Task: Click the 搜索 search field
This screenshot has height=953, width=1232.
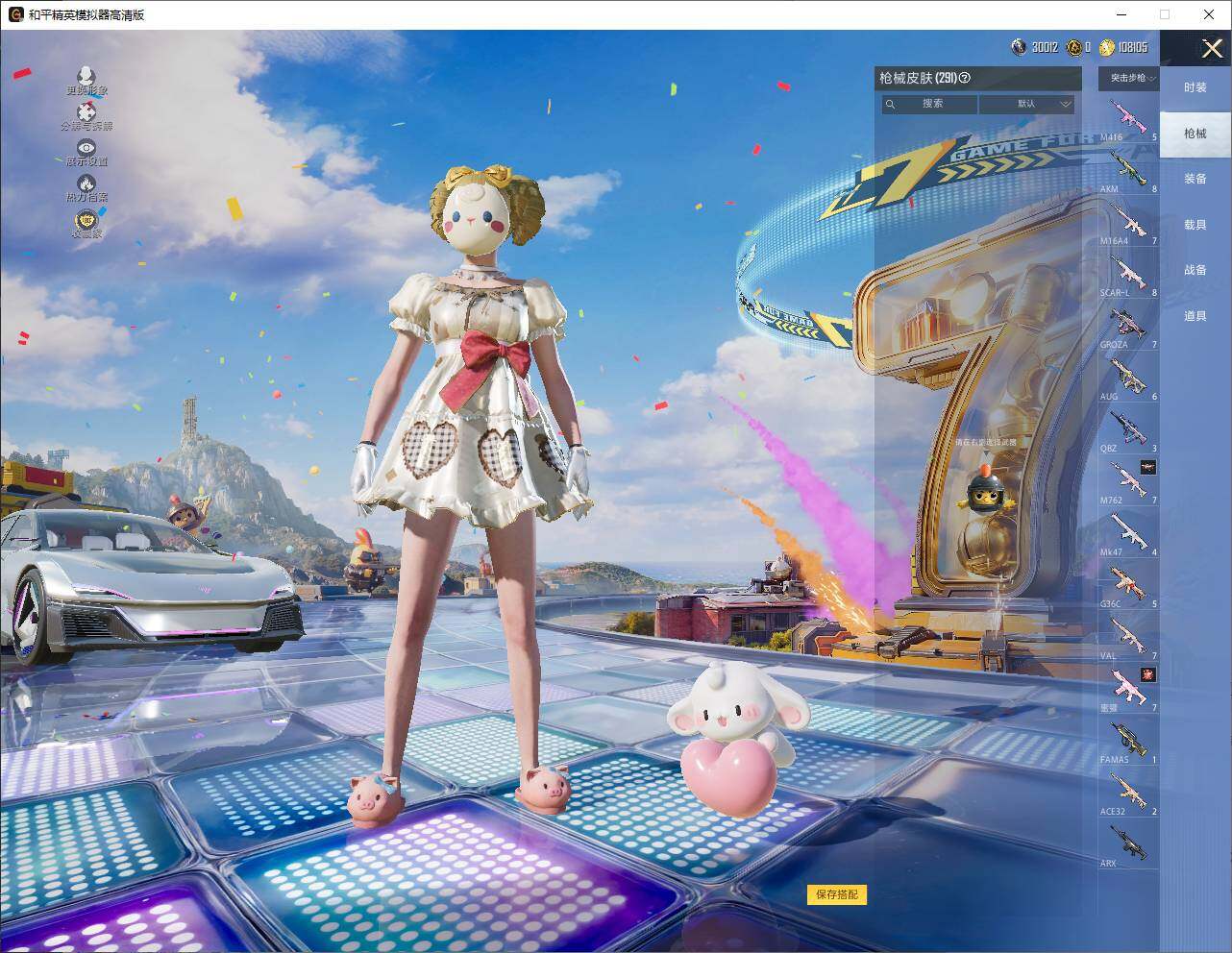Action: click(x=929, y=104)
